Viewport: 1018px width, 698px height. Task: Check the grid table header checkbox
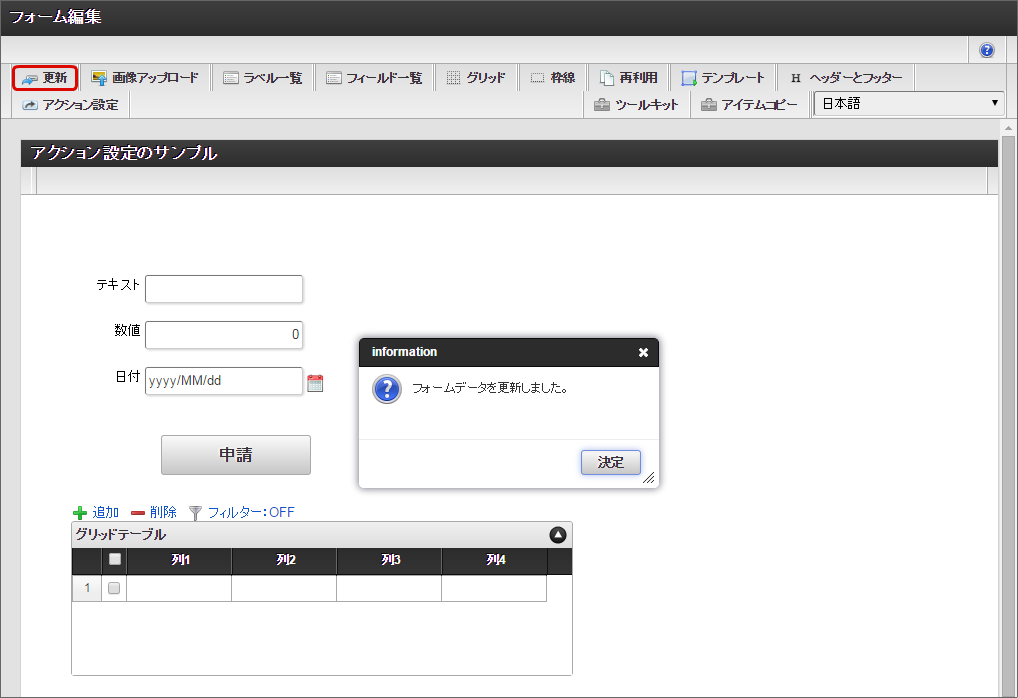114,560
